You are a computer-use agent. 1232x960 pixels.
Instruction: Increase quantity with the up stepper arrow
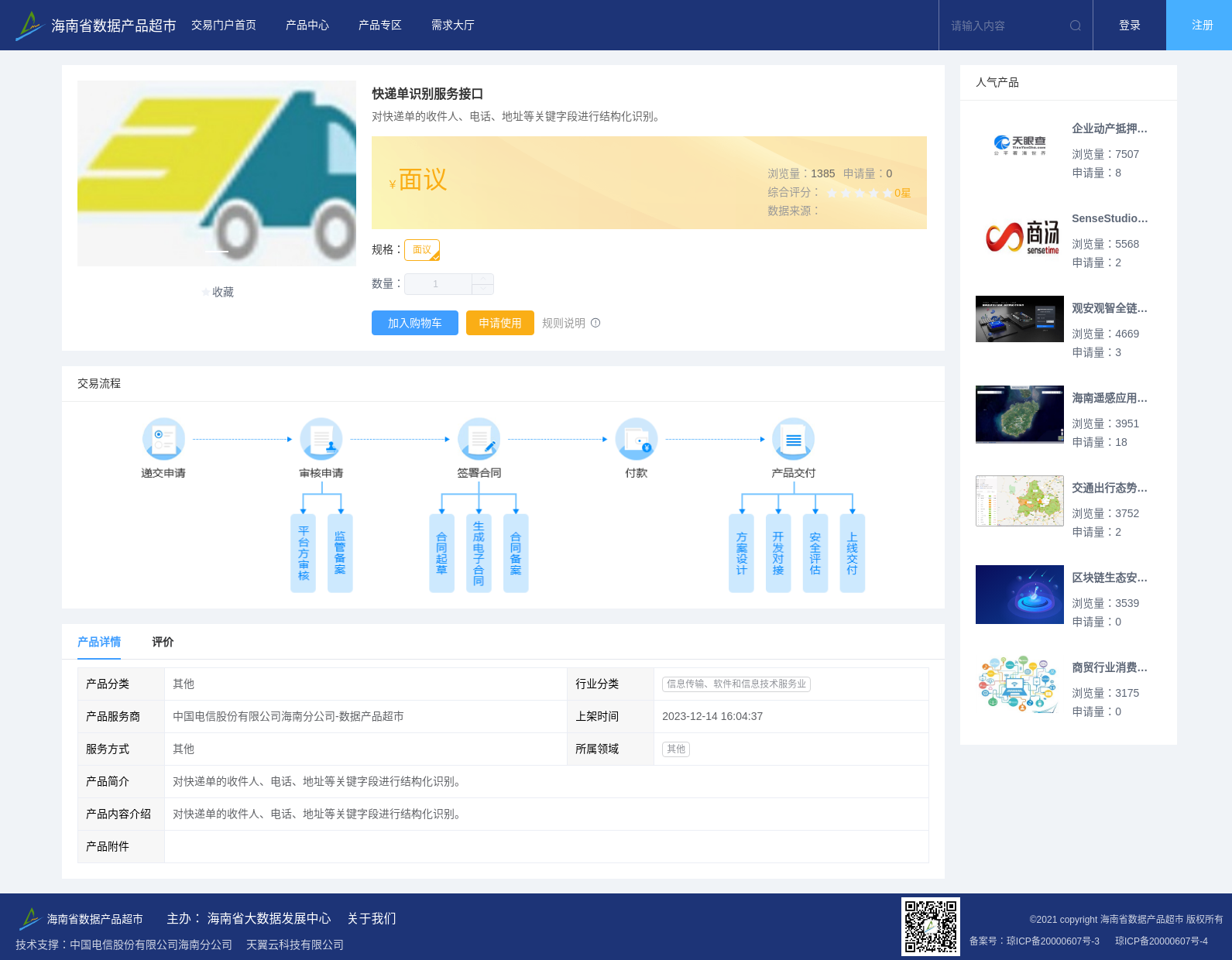[483, 279]
